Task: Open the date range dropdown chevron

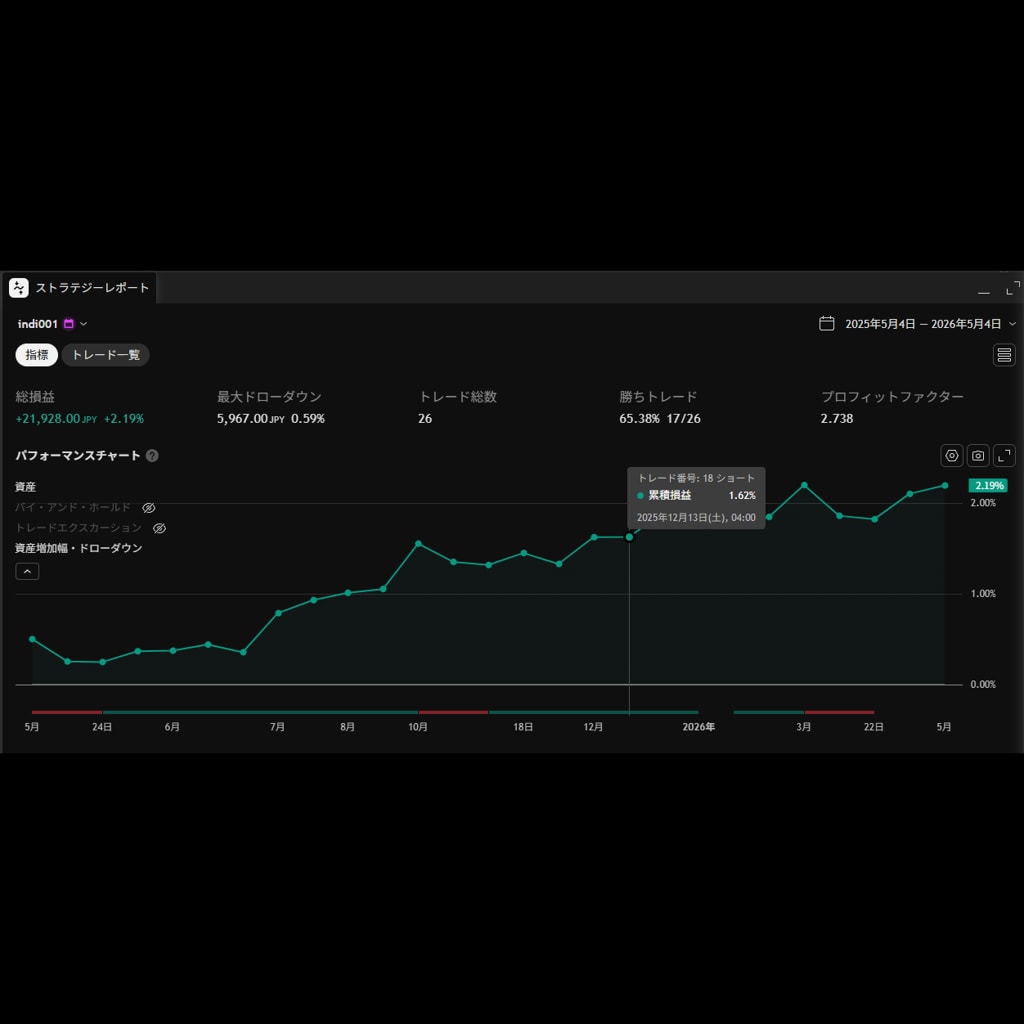Action: click(1012, 324)
